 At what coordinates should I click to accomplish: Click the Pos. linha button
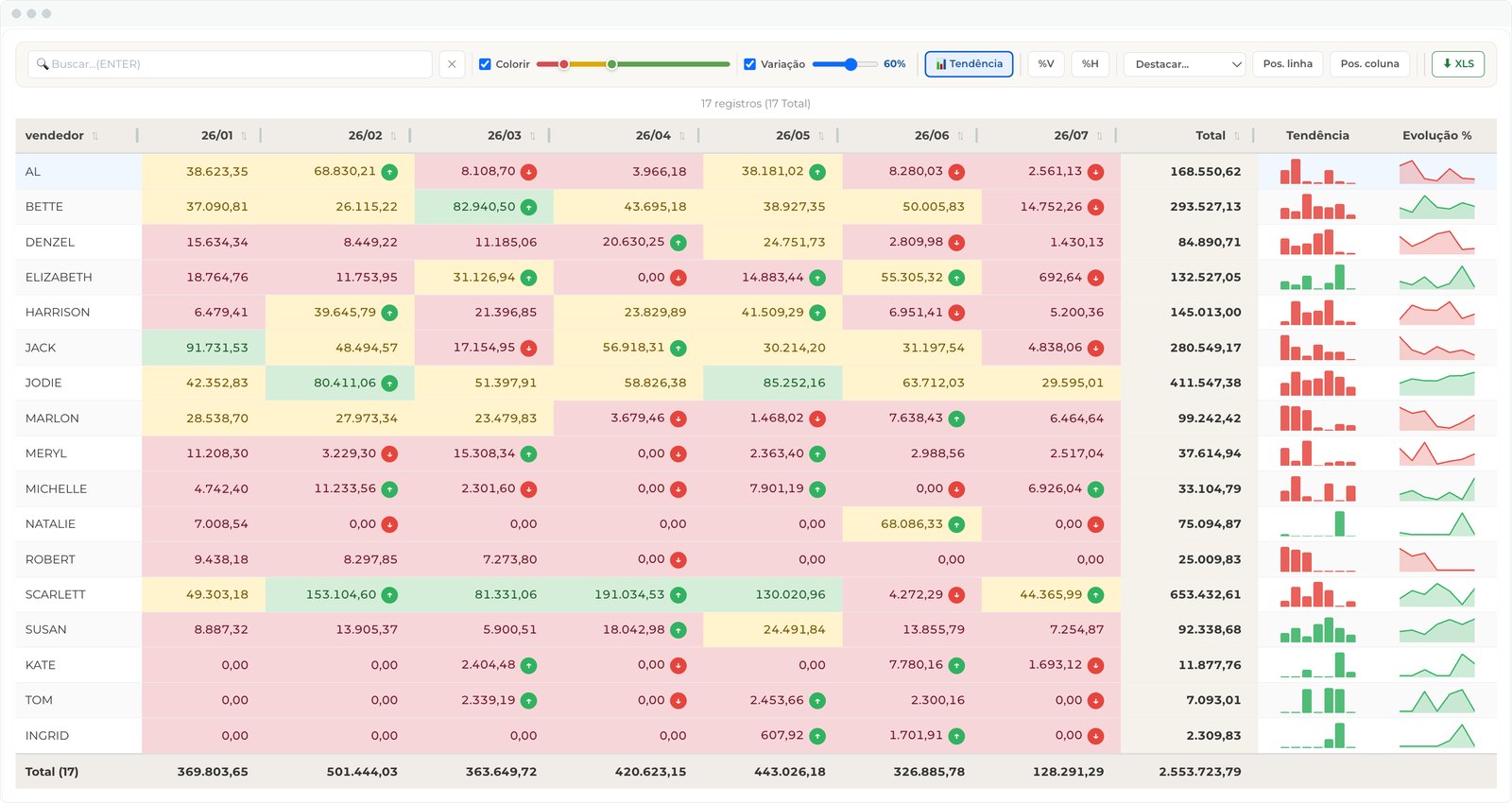[x=1287, y=64]
